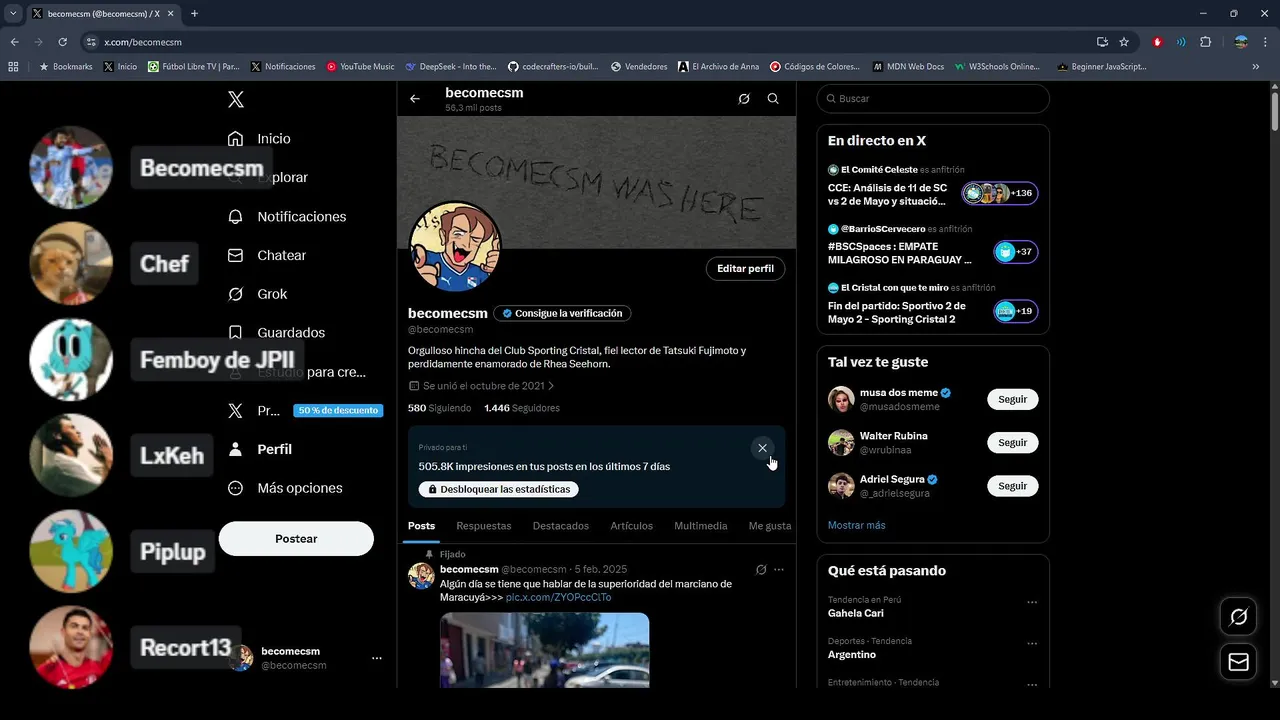Viewport: 1280px width, 720px height.
Task: Open pic.x.com link in pinned post
Action: point(558,597)
